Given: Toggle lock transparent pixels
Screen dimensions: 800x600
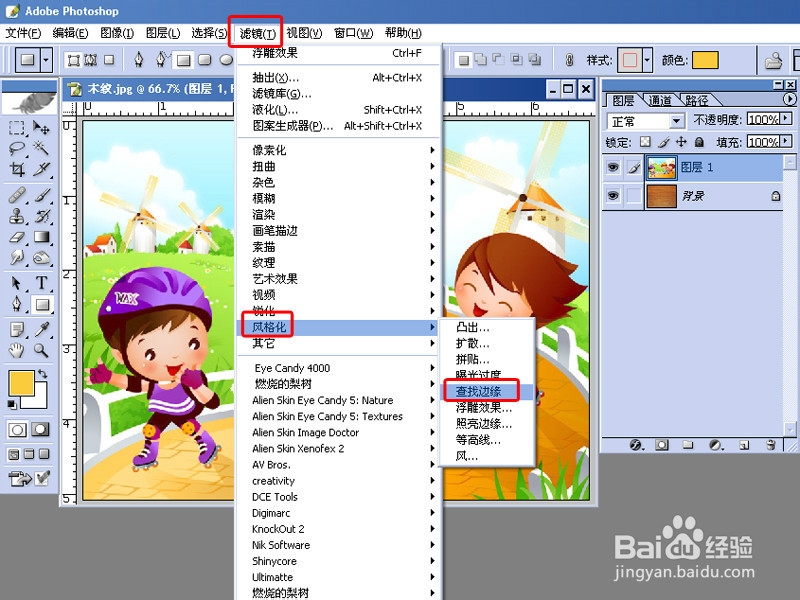Looking at the screenshot, I should pos(645,141).
